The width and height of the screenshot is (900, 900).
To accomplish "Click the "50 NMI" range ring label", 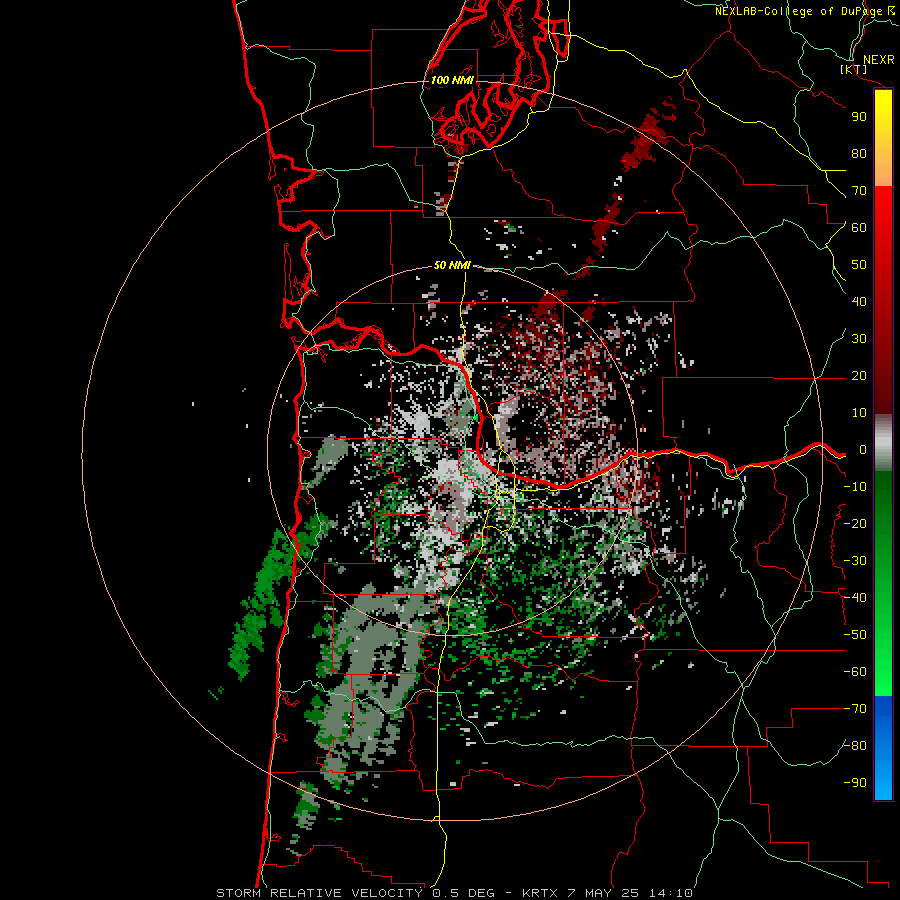I will pyautogui.click(x=452, y=265).
